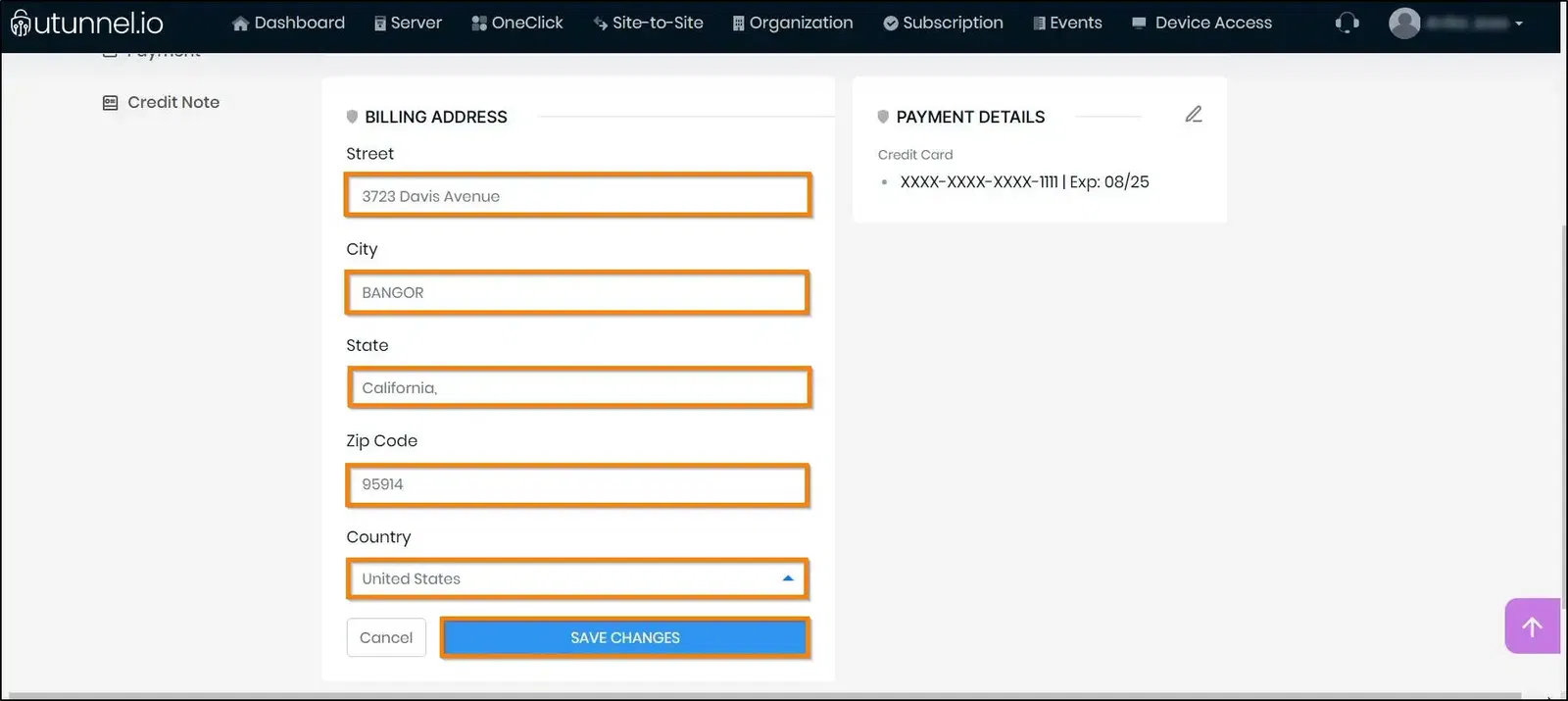This screenshot has height=701, width=1568.
Task: Click the user profile avatar
Action: [1404, 23]
